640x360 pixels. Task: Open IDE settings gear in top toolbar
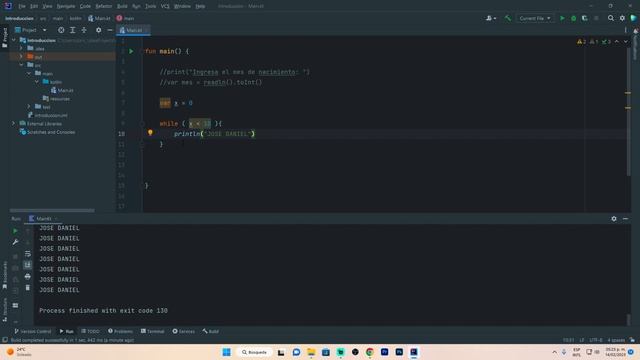coord(622,18)
